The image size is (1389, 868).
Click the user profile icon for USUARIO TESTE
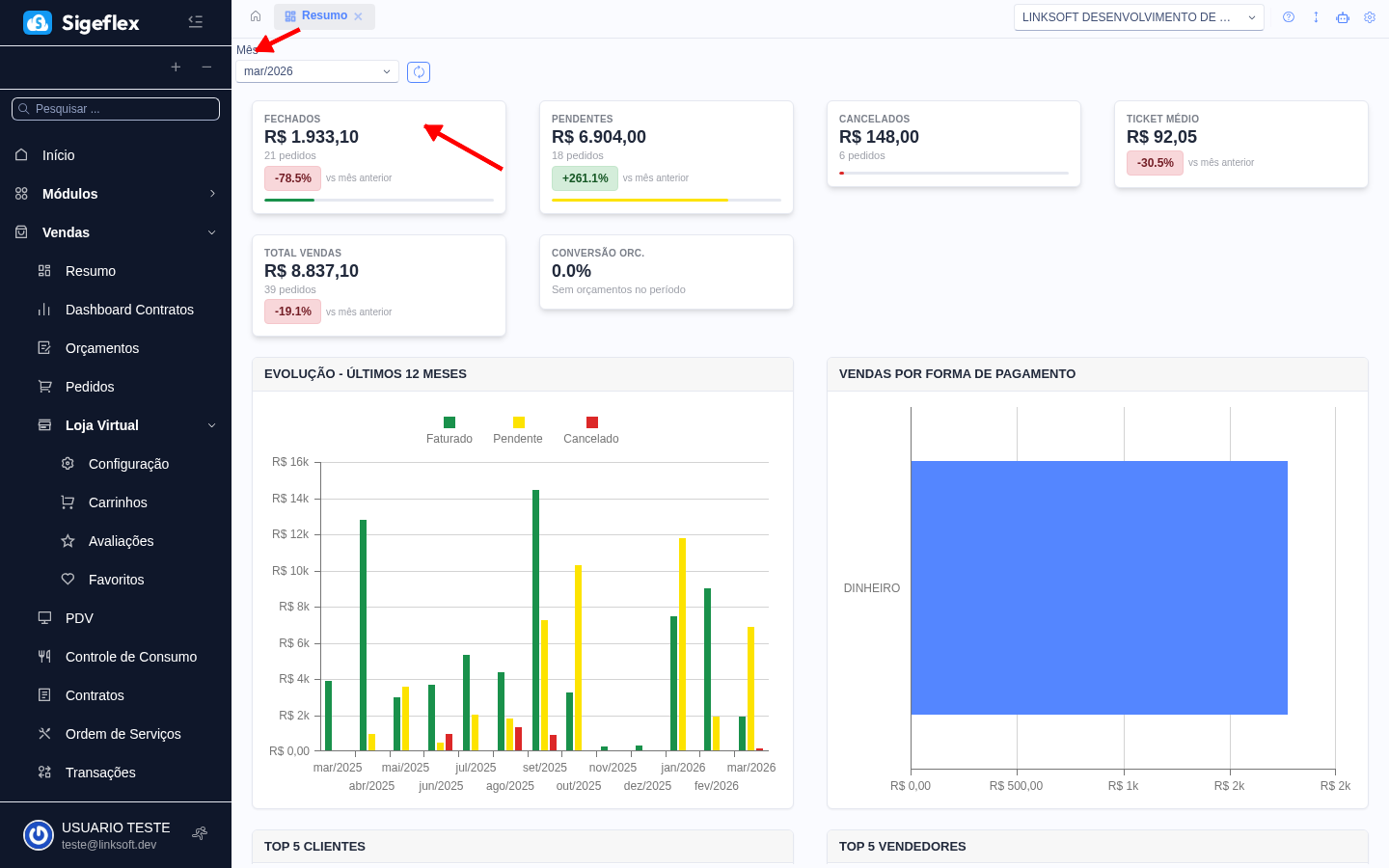click(39, 835)
